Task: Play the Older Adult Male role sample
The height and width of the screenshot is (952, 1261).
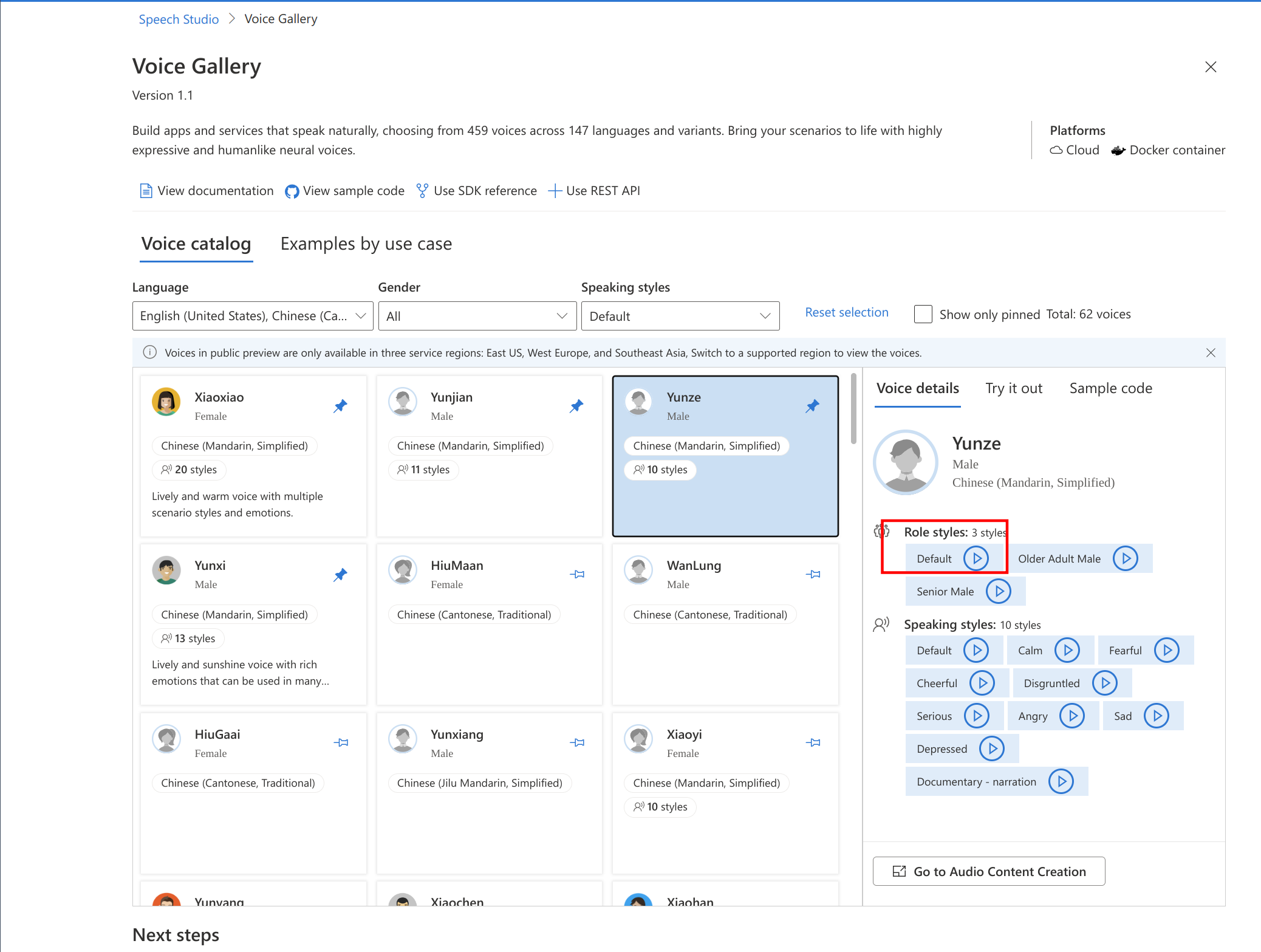Action: tap(1126, 558)
